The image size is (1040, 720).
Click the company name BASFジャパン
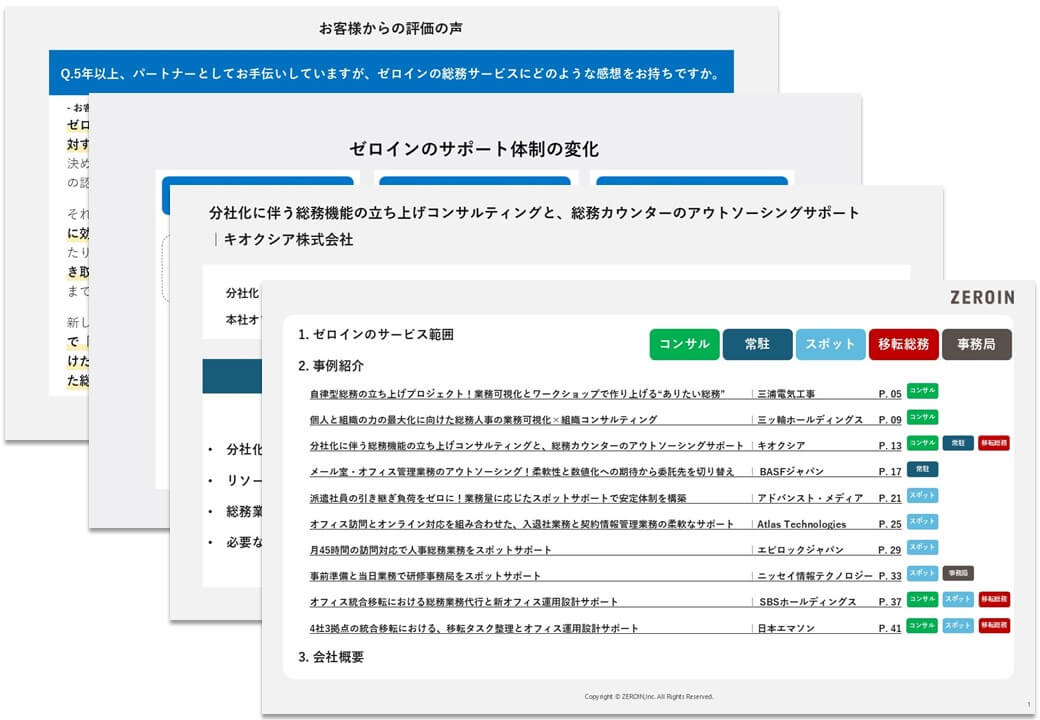tap(791, 471)
